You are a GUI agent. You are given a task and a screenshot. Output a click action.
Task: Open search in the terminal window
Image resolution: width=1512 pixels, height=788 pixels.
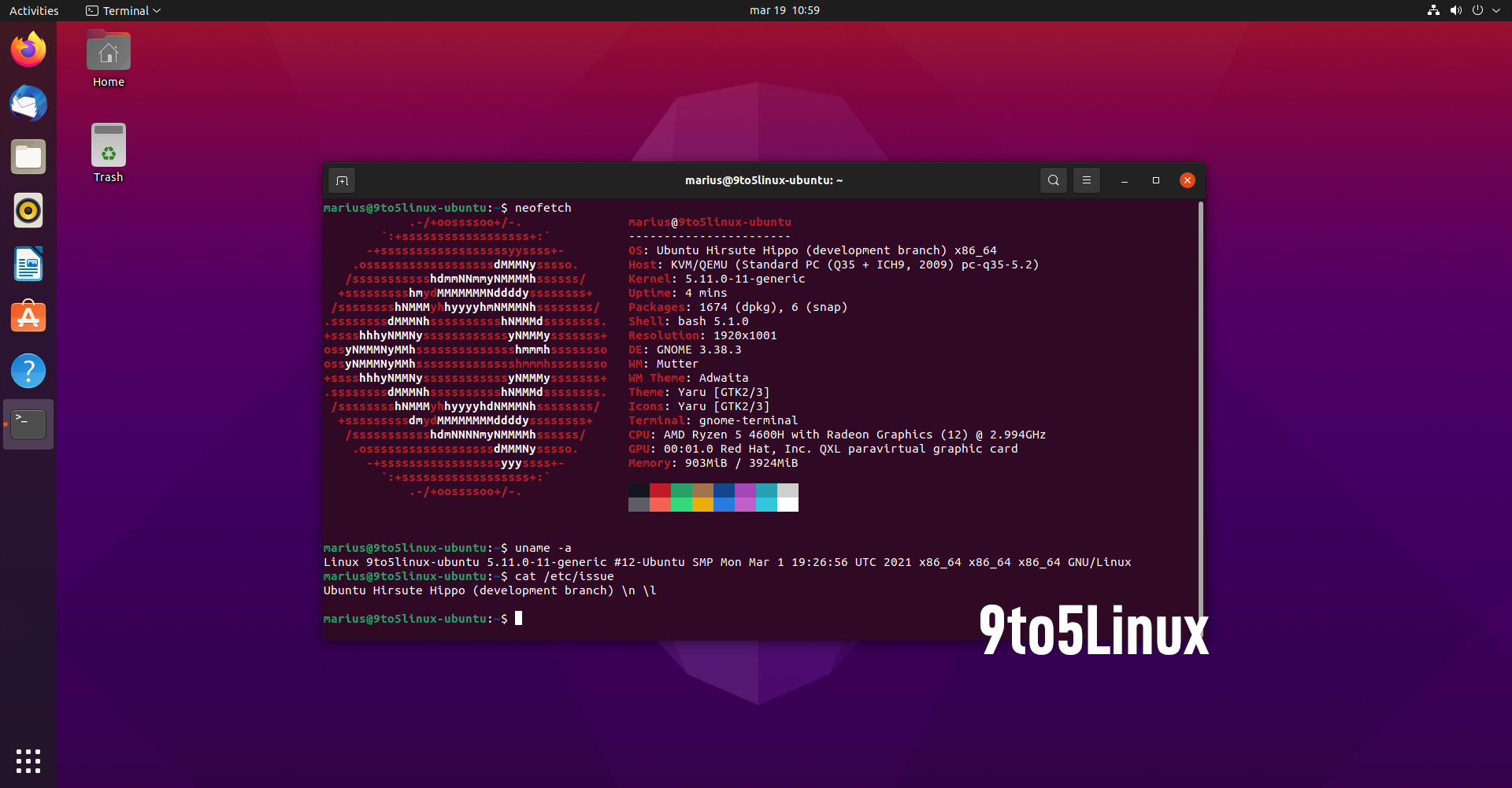tap(1054, 180)
